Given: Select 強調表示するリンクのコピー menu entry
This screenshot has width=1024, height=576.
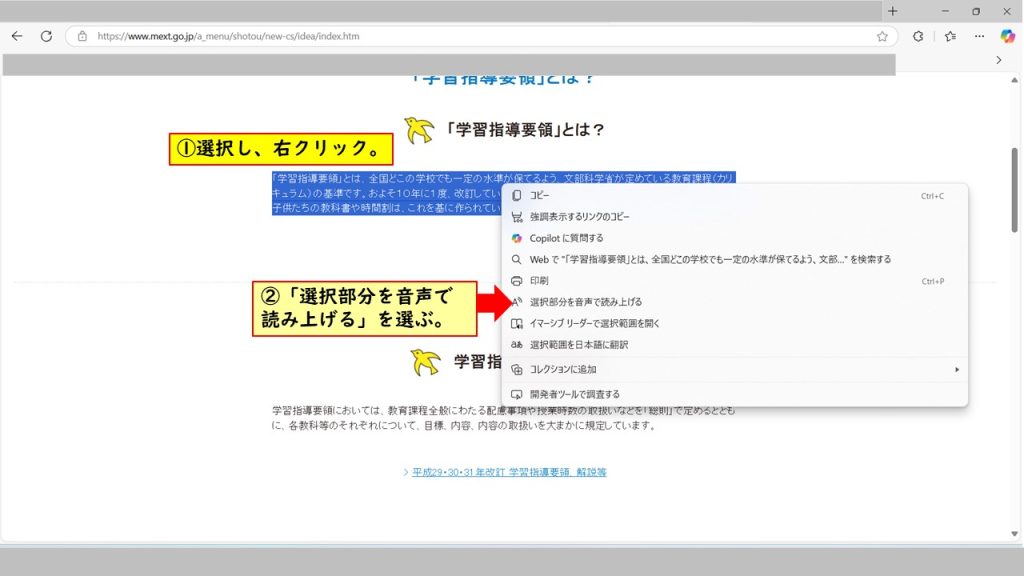Looking at the screenshot, I should click(580, 217).
